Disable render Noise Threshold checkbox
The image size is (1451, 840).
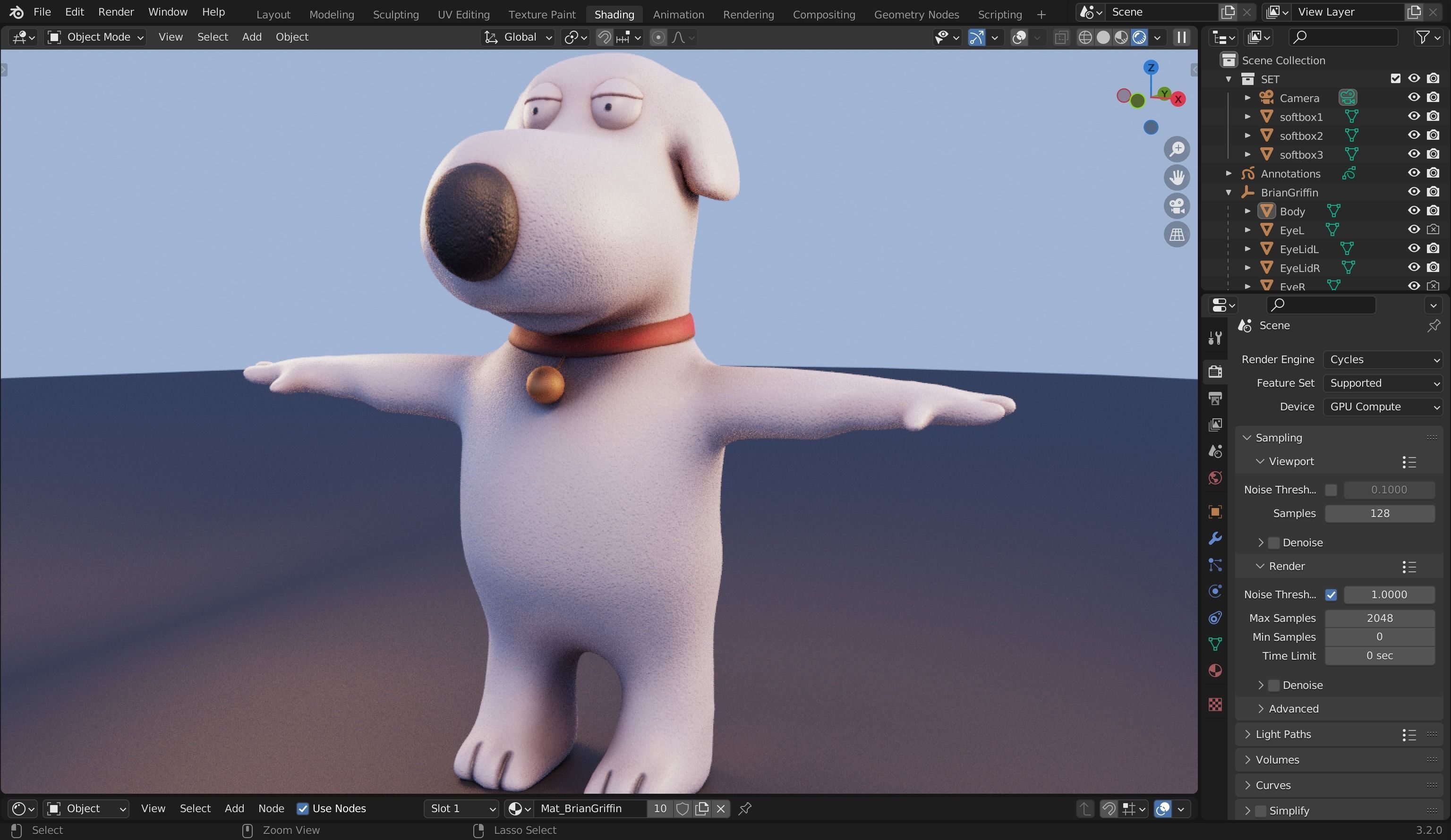click(1331, 595)
